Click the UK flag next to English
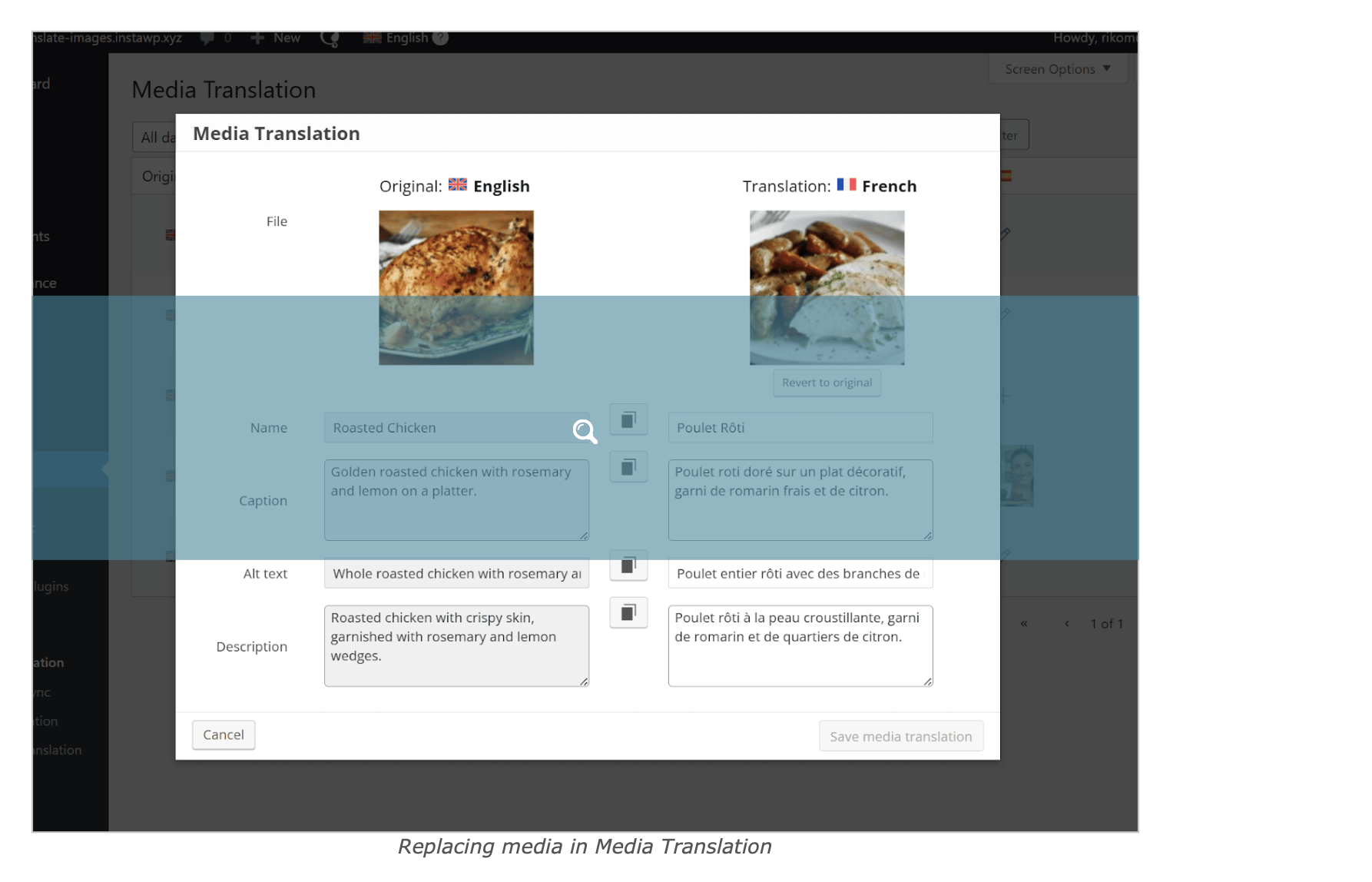The width and height of the screenshot is (1372, 882). (458, 184)
